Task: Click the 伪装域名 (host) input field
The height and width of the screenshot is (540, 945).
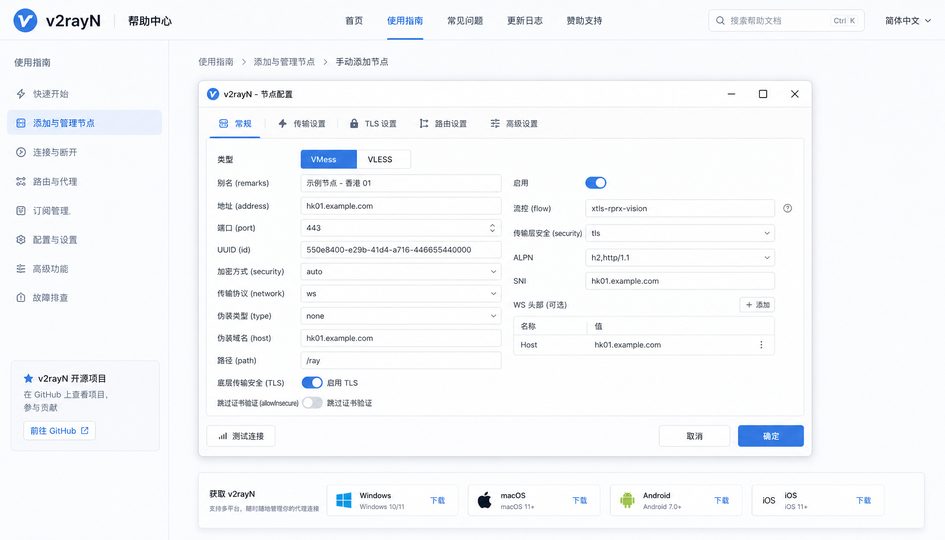Action: tap(401, 338)
